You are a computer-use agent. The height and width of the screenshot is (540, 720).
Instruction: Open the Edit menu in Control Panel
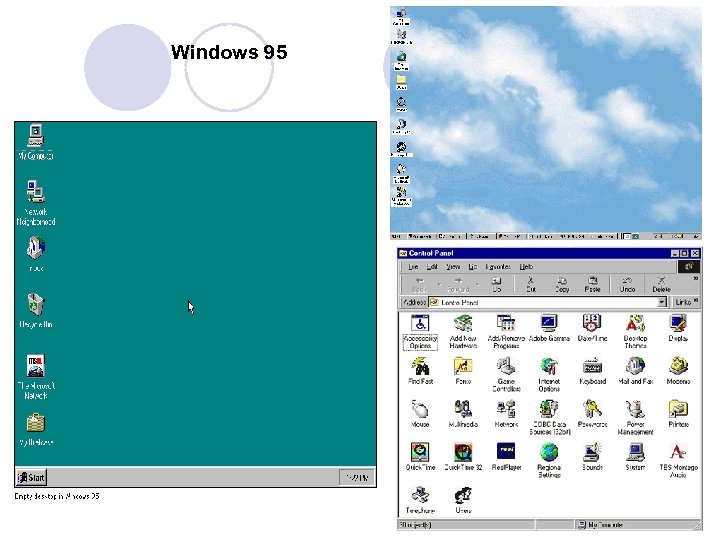pos(432,267)
